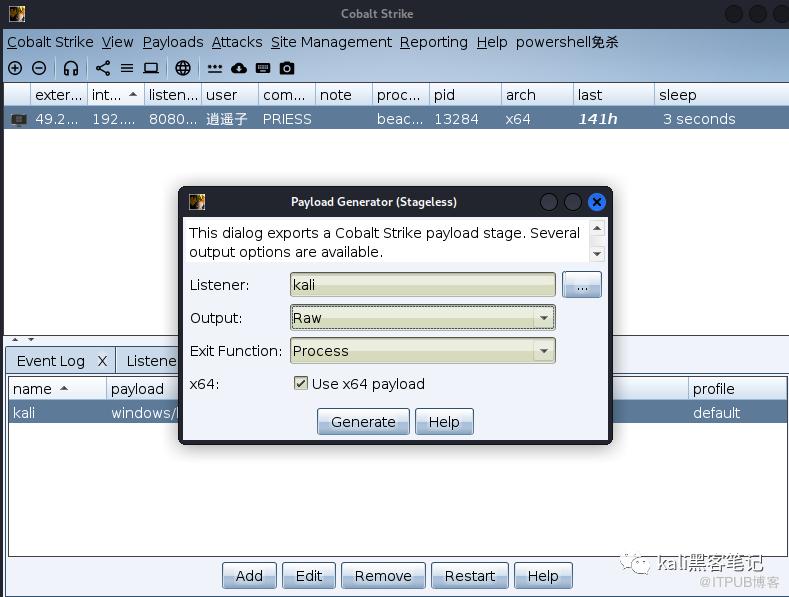Click the Add listener button

tap(249, 575)
